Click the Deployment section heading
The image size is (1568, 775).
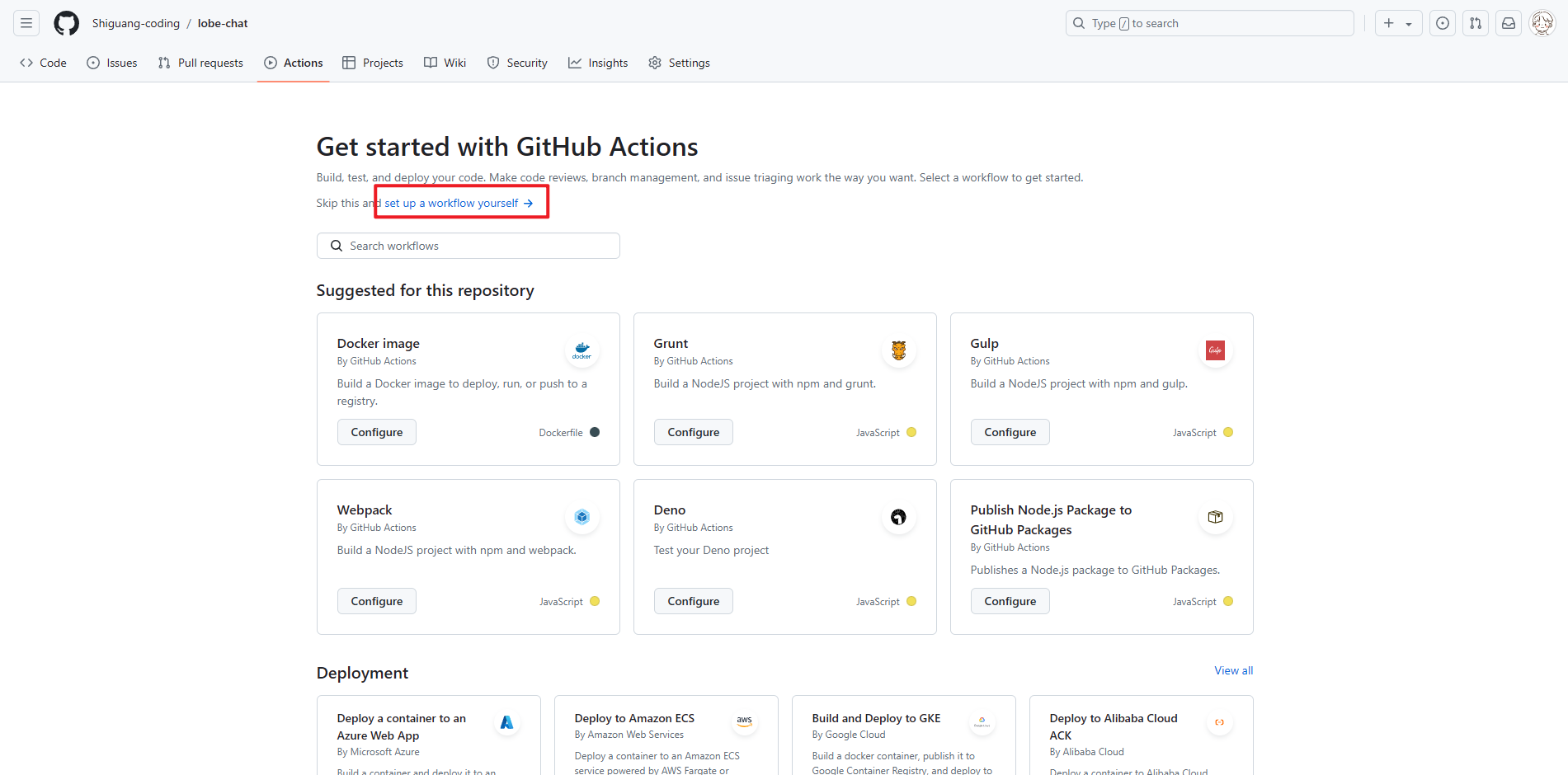pos(363,673)
